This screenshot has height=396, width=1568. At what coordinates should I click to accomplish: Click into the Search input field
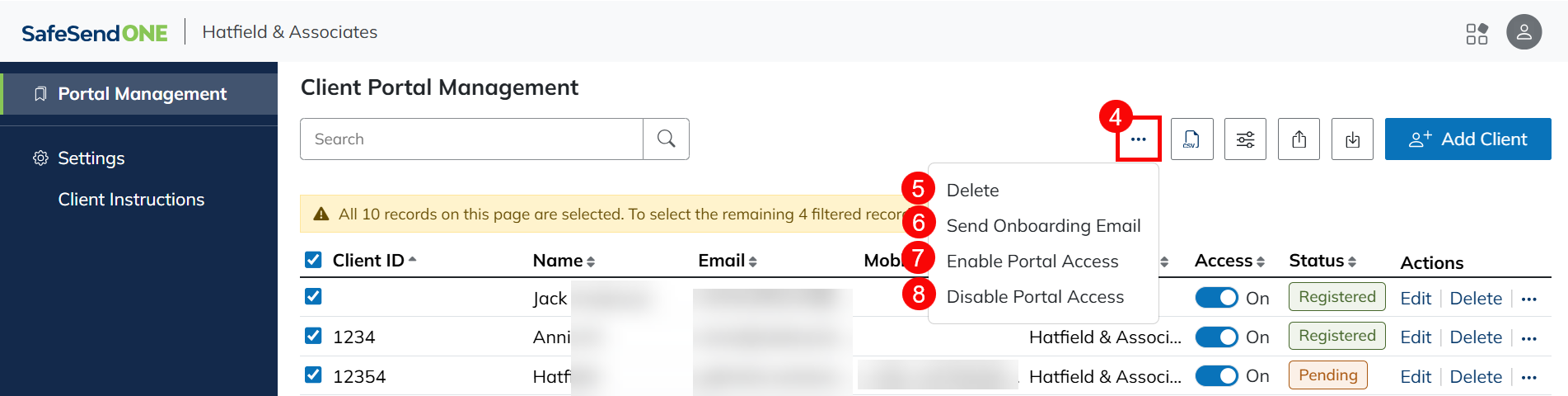pos(471,139)
